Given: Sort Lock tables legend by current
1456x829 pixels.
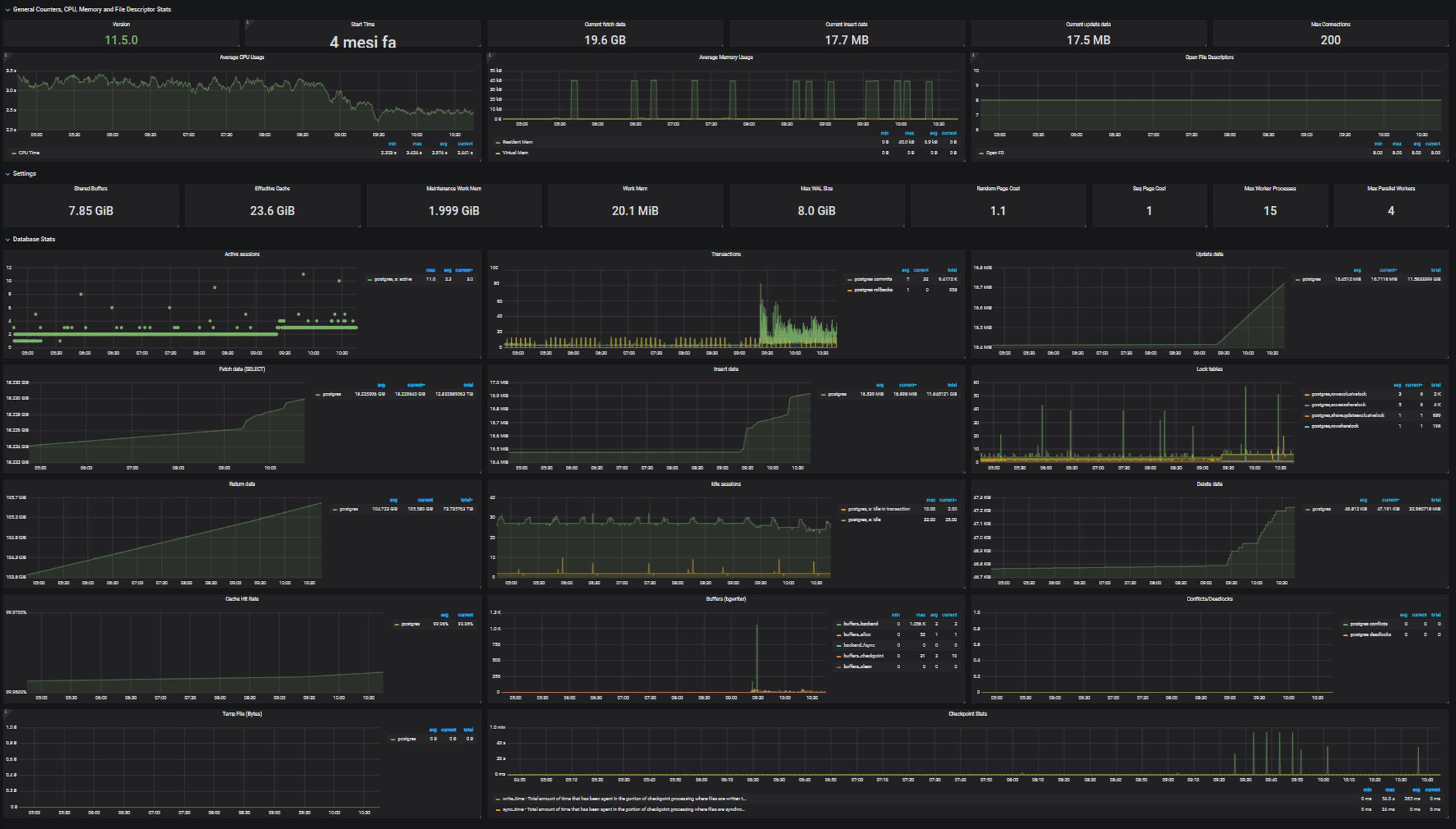Looking at the screenshot, I should [1414, 385].
